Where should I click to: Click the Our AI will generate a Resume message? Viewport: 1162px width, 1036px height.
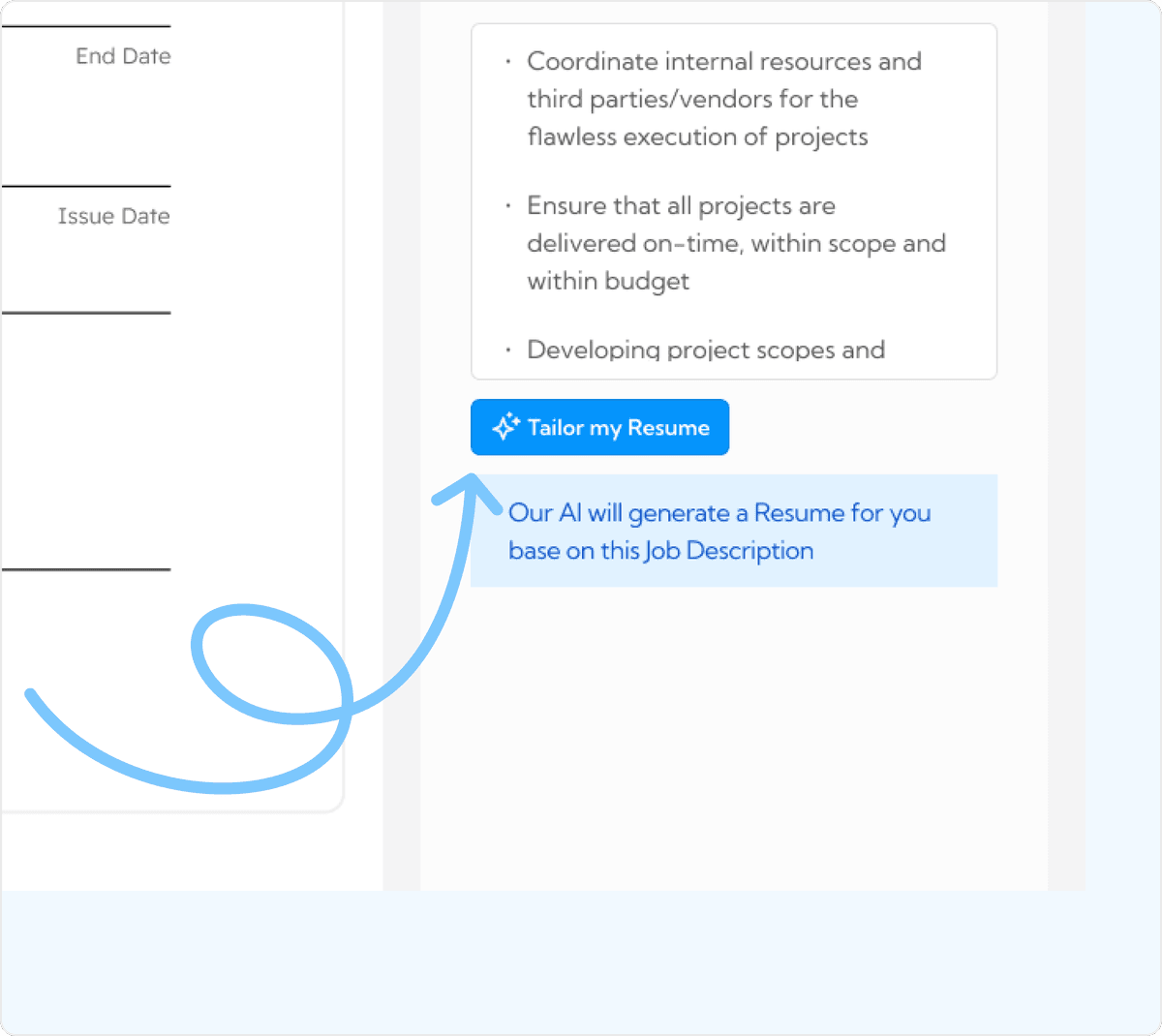pos(719,531)
